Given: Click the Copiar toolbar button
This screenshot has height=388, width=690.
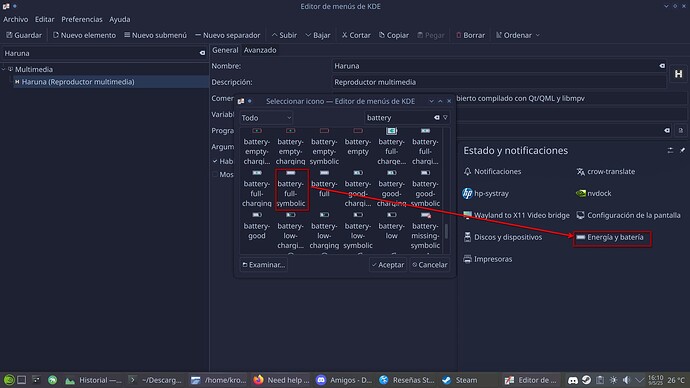Looking at the screenshot, I should (x=394, y=35).
